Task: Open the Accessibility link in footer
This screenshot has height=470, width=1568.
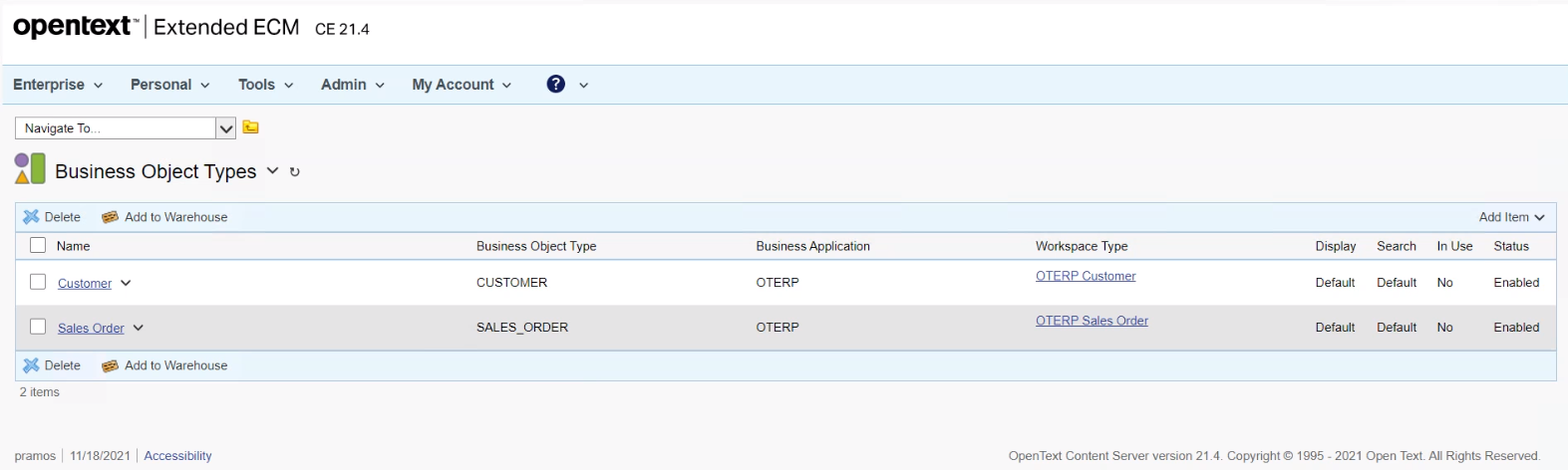Action: pos(177,456)
